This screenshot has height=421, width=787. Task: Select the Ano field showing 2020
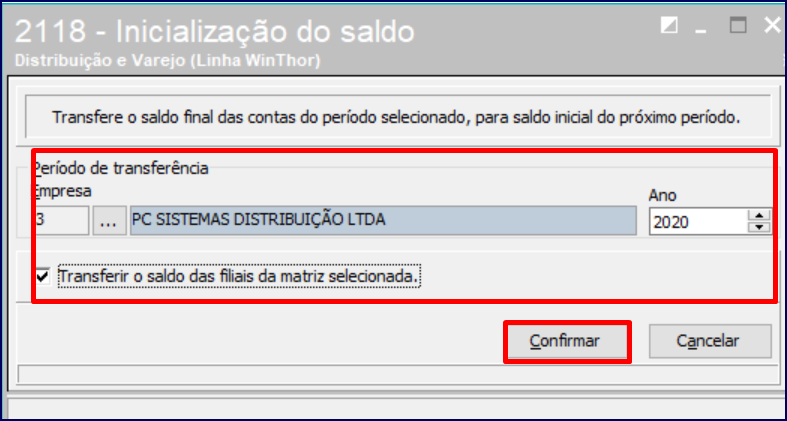[698, 221]
